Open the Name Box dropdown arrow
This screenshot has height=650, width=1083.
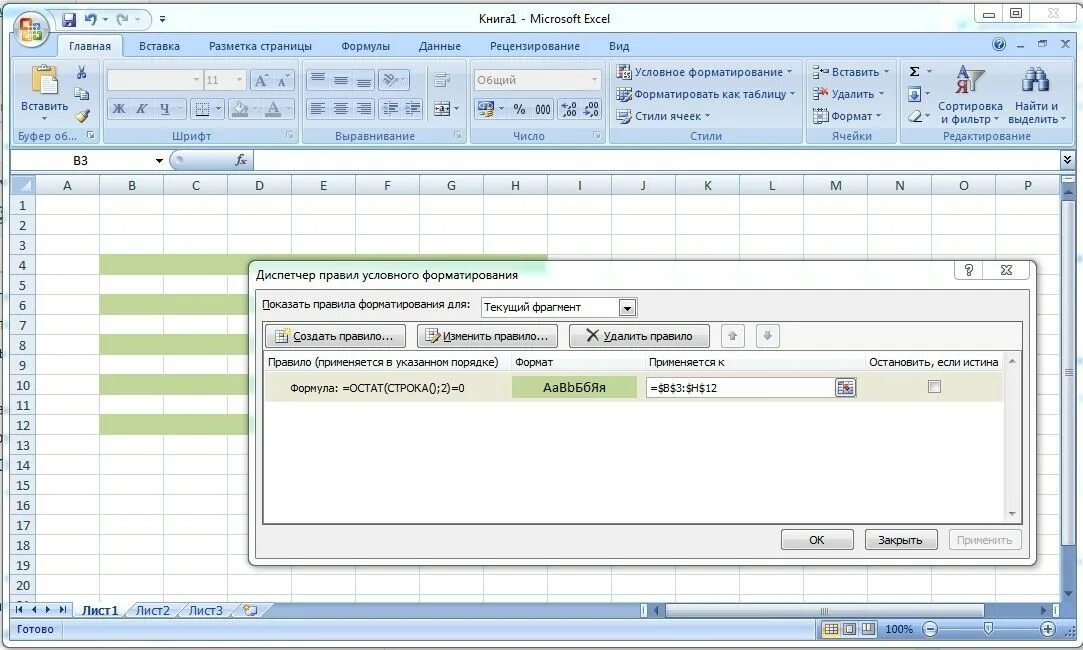pyautogui.click(x=159, y=161)
